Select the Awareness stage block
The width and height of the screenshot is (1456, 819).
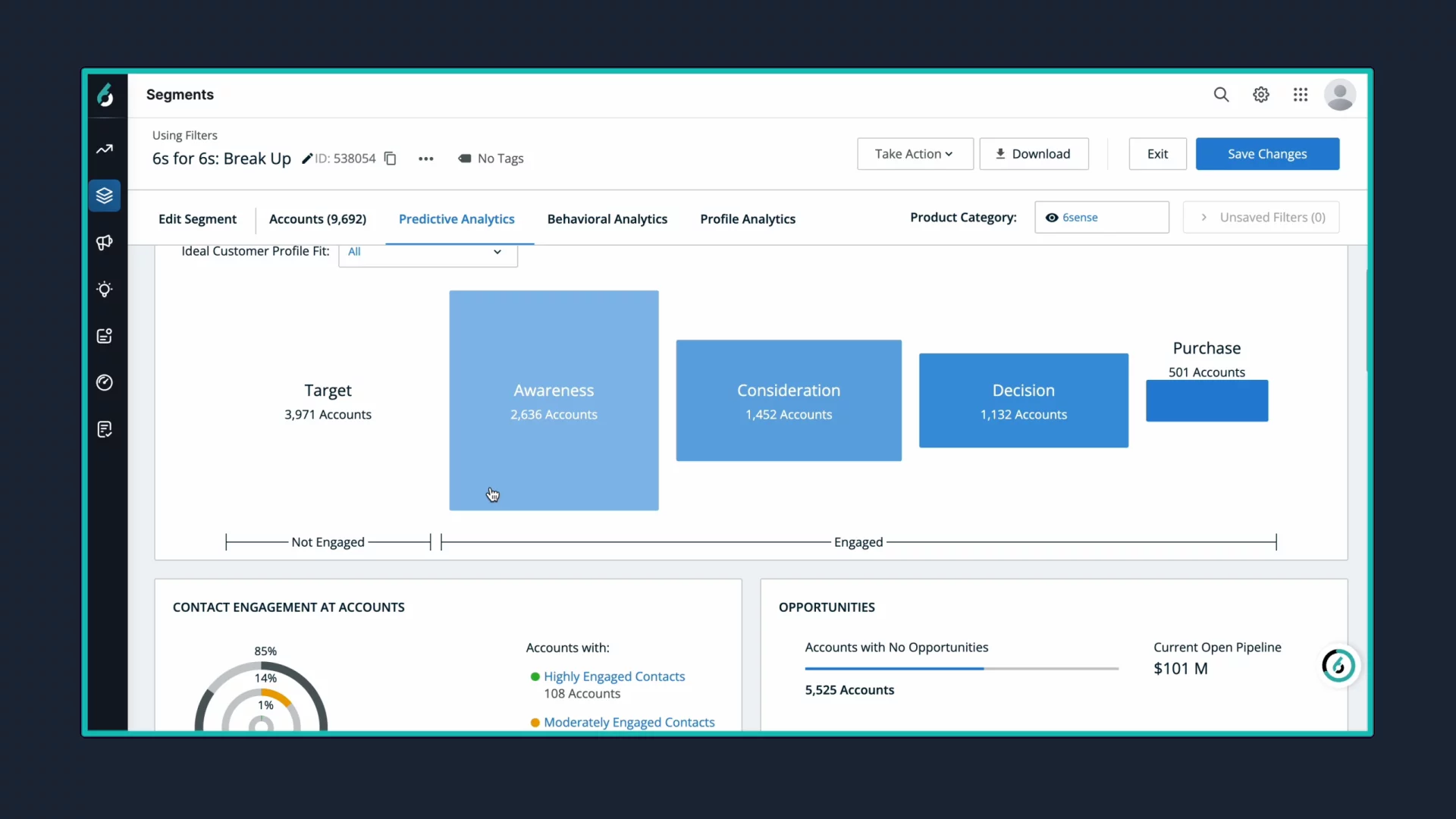click(x=554, y=400)
